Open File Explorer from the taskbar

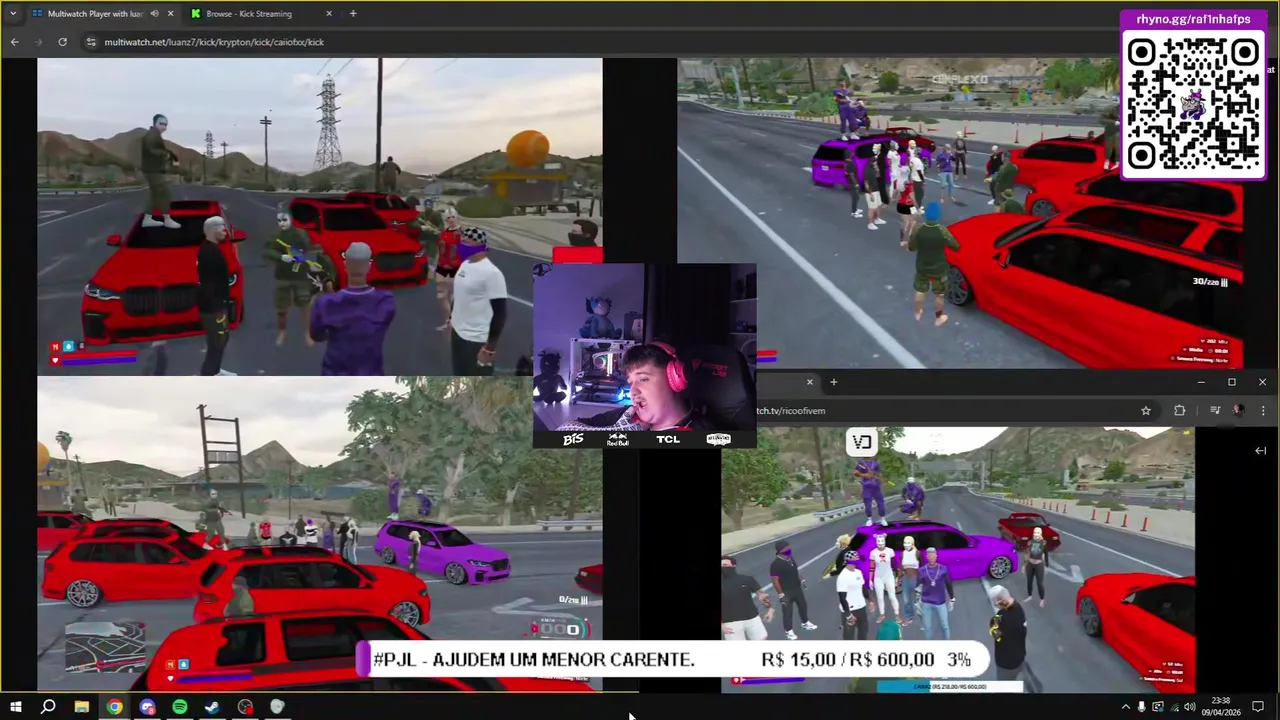[x=81, y=707]
